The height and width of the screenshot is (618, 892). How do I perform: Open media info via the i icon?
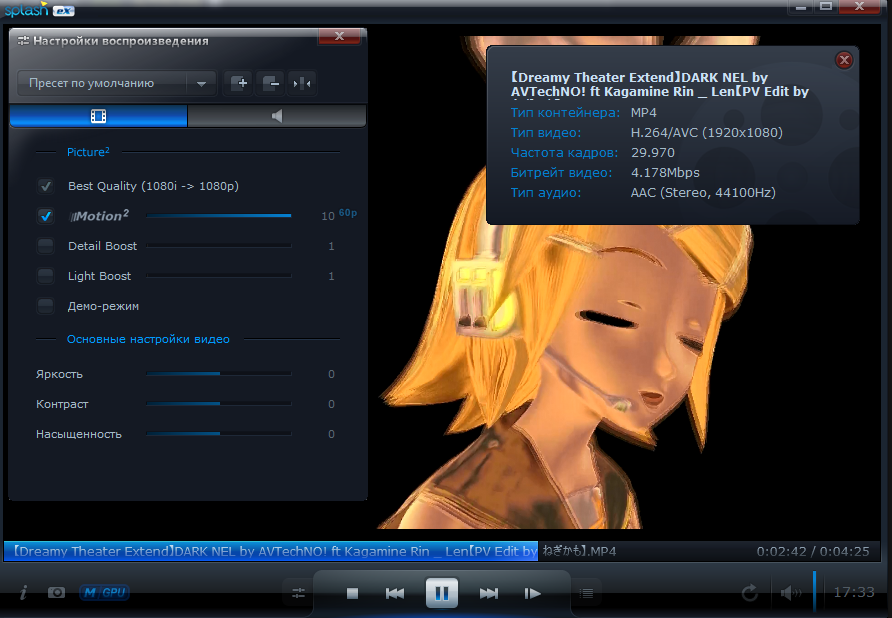[23, 592]
